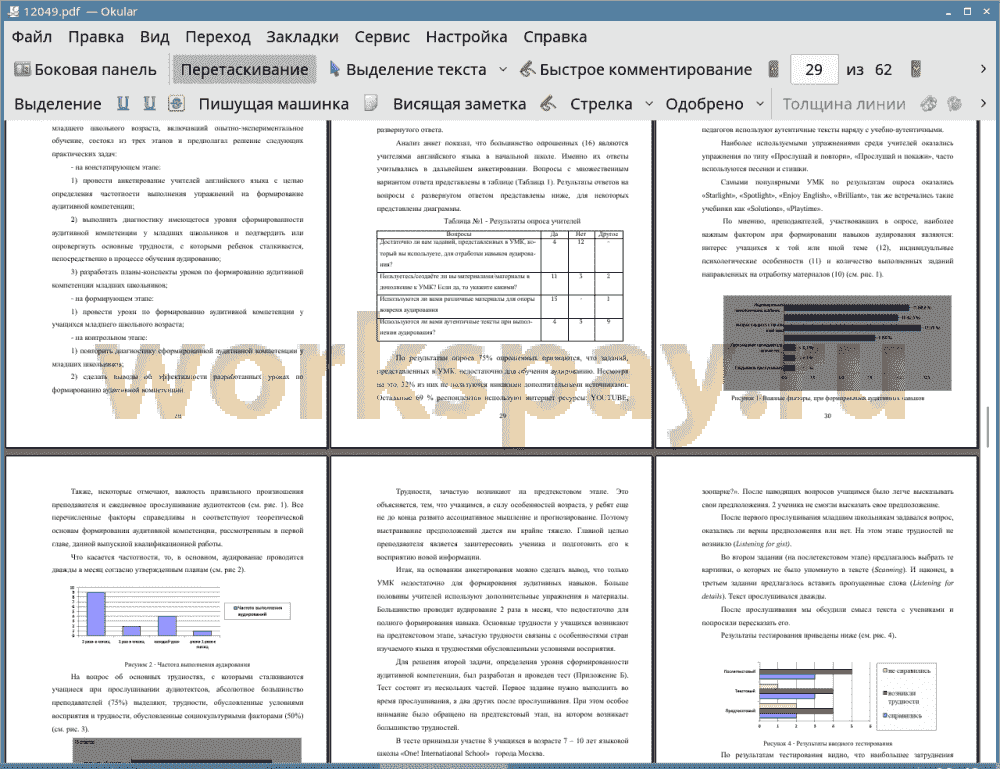The image size is (1000, 769).
Task: Click the Рисунок 4 horizontal bar chart
Action: point(797,695)
